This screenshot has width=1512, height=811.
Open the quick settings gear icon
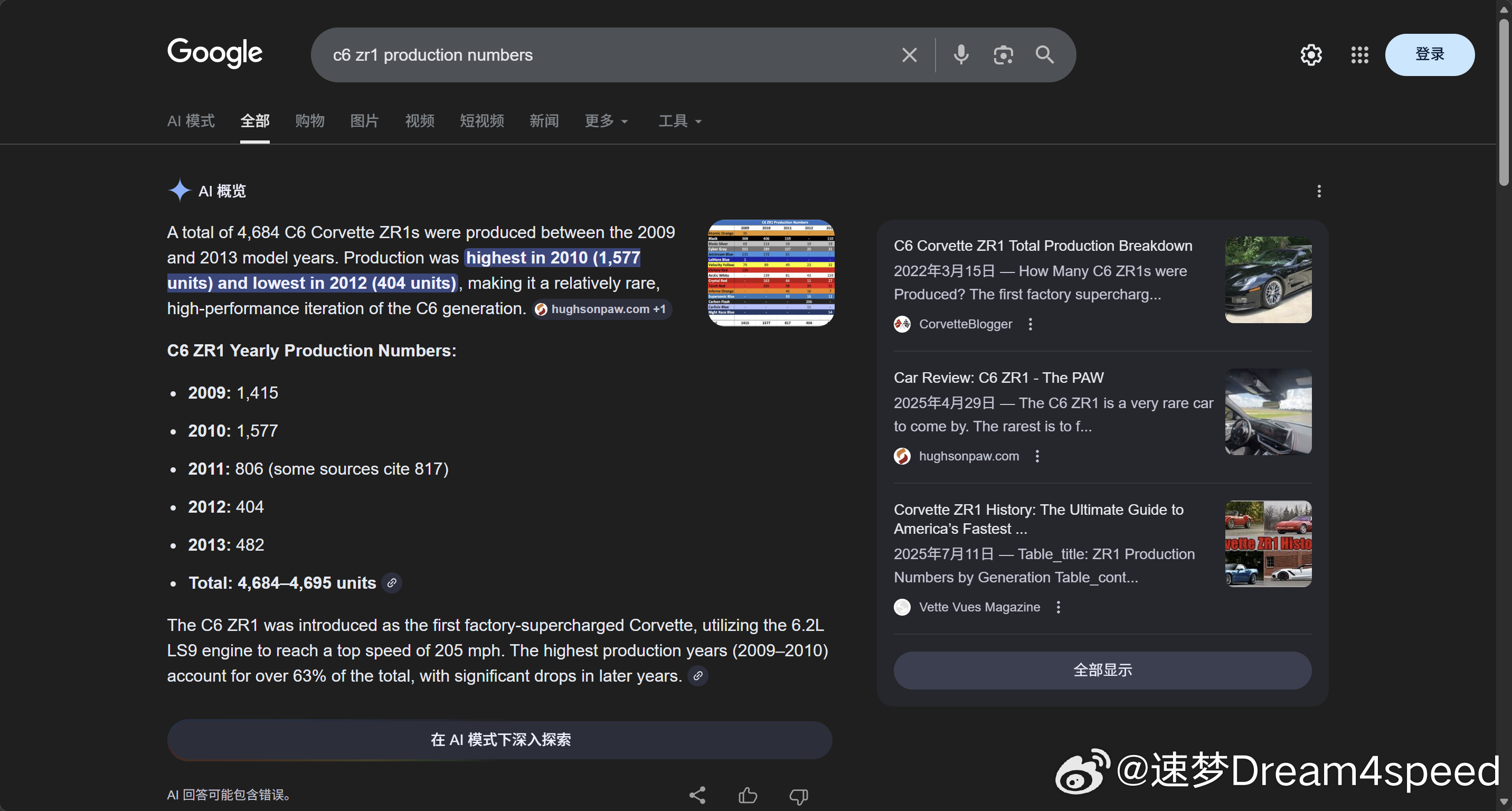(x=1311, y=55)
